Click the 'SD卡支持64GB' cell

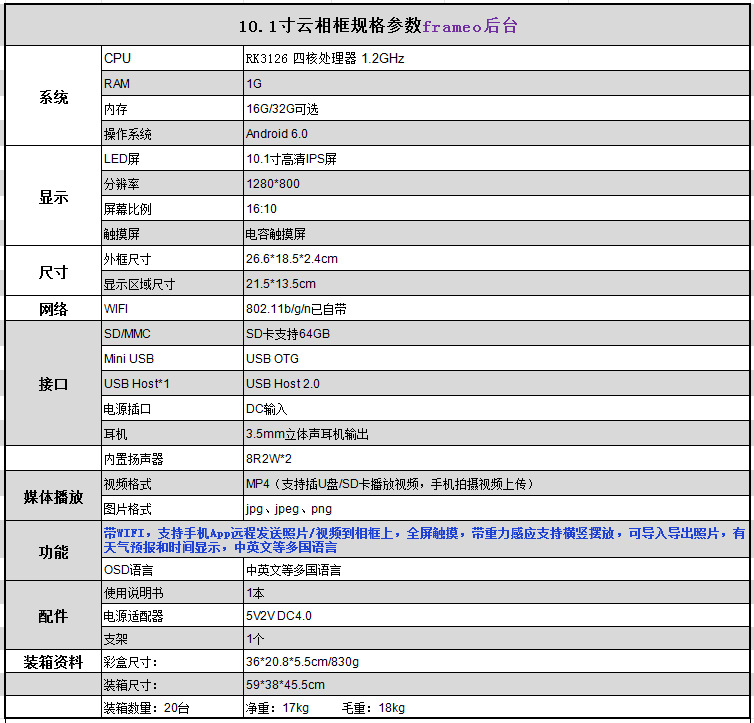pos(496,333)
